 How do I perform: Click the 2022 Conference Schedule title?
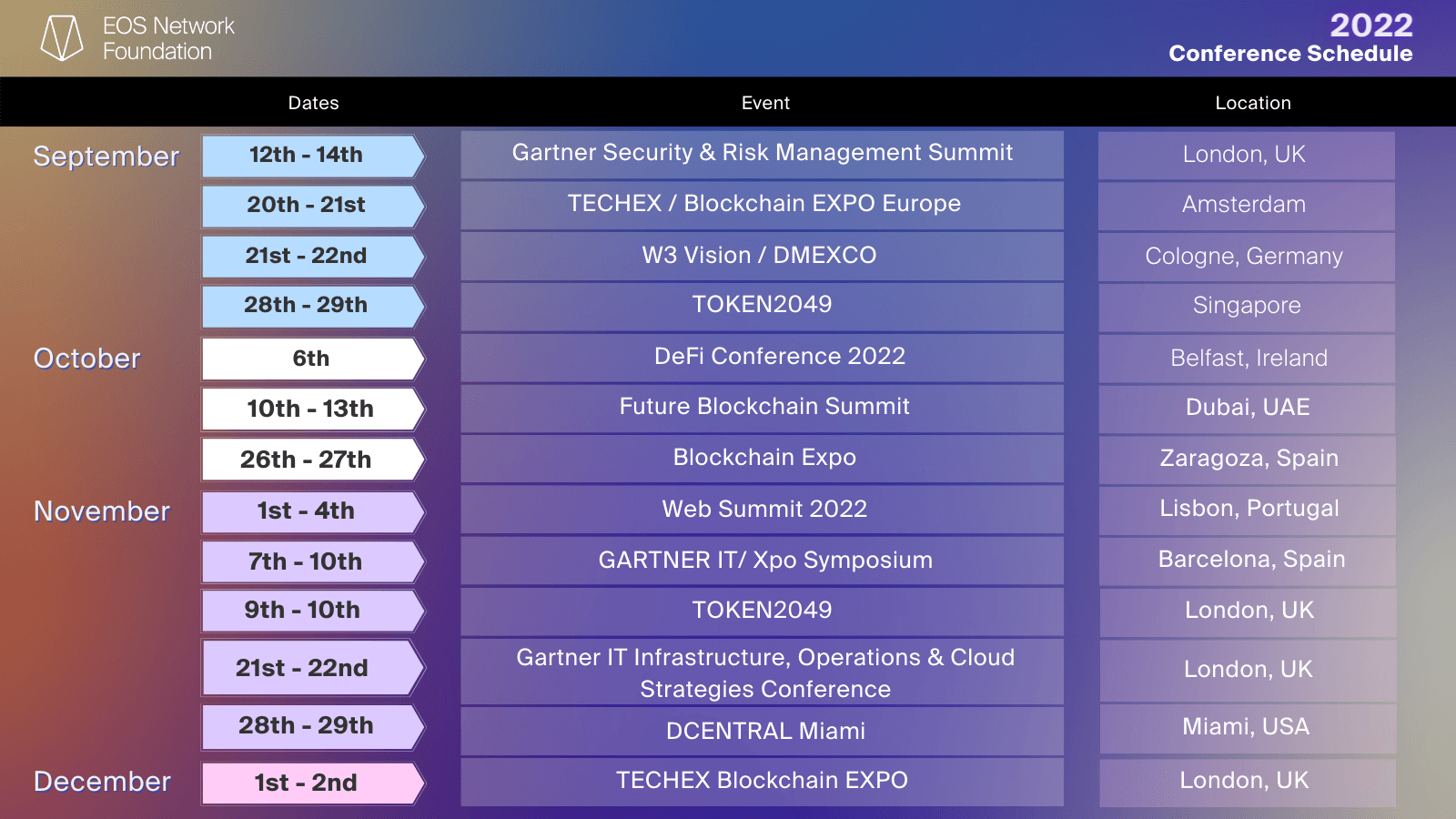click(1290, 39)
